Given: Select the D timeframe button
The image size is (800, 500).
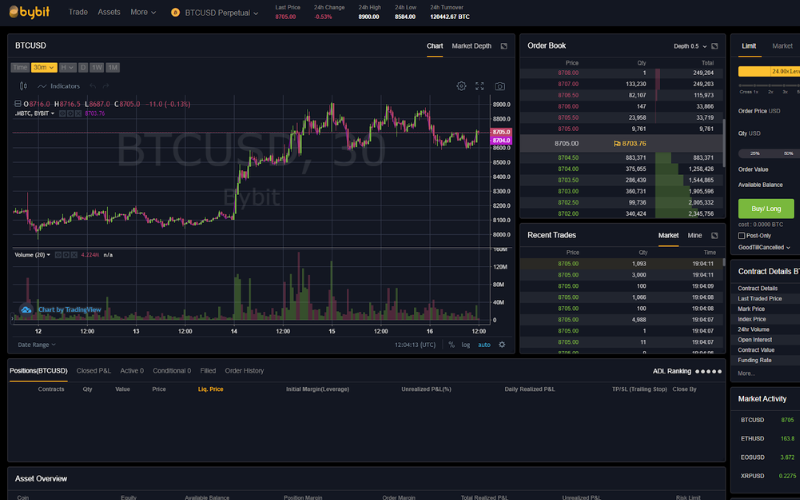Looking at the screenshot, I should 83,67.
